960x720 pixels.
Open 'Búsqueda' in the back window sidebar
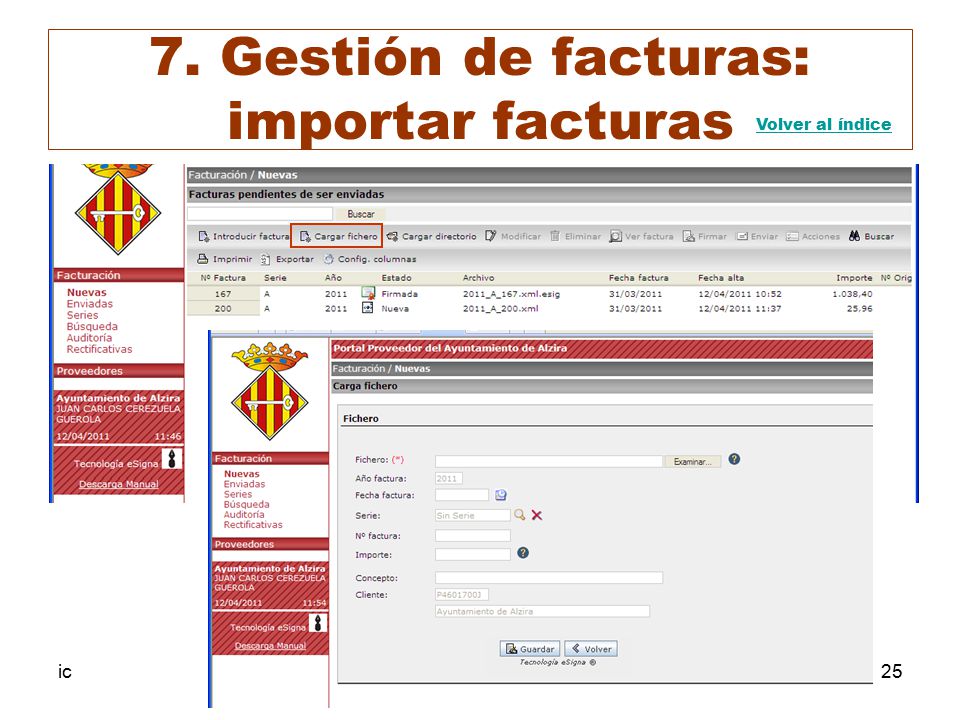[x=92, y=326]
